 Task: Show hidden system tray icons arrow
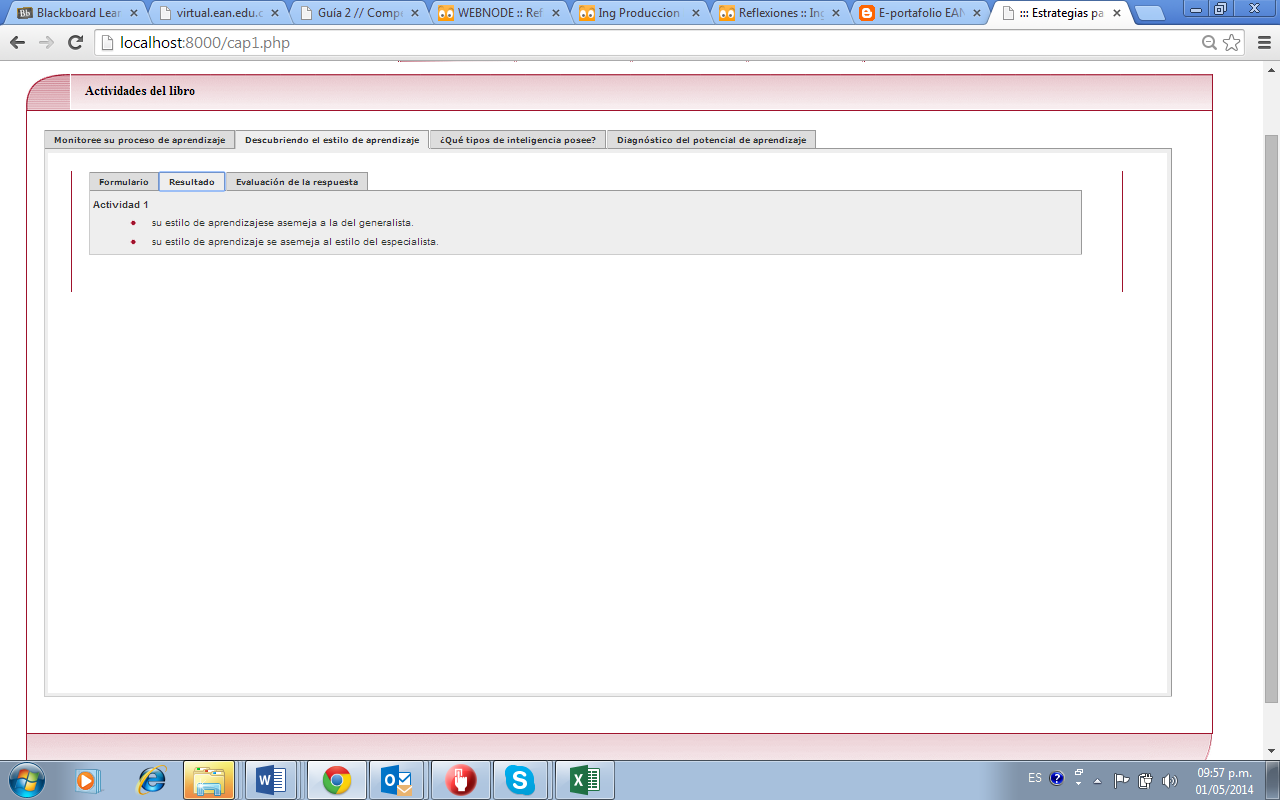[x=1097, y=780]
